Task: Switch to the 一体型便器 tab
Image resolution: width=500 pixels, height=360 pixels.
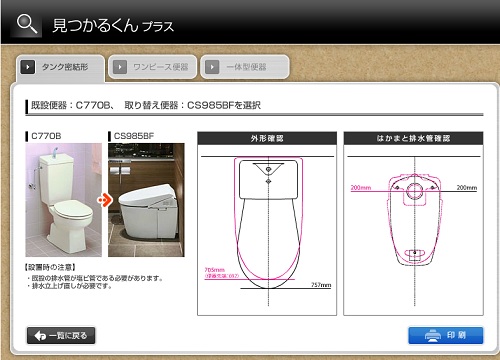Action: click(x=245, y=67)
